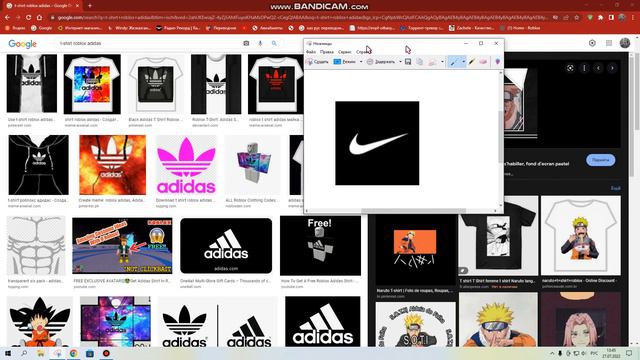Open the Tools menu in Snipping Tool

pos(345,52)
